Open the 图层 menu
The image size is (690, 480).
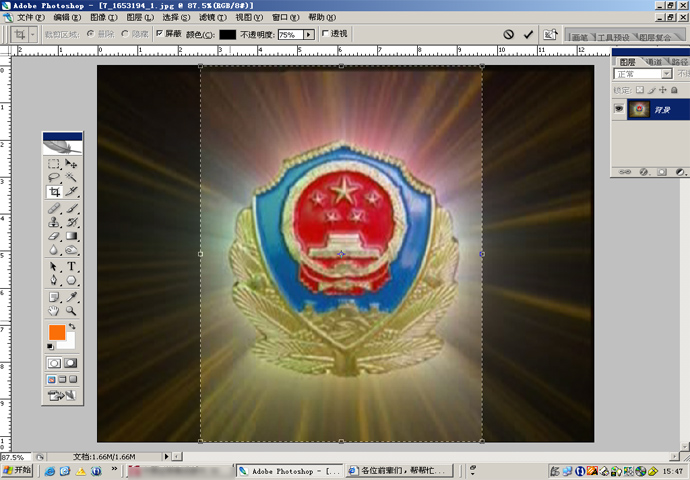pyautogui.click(x=140, y=18)
